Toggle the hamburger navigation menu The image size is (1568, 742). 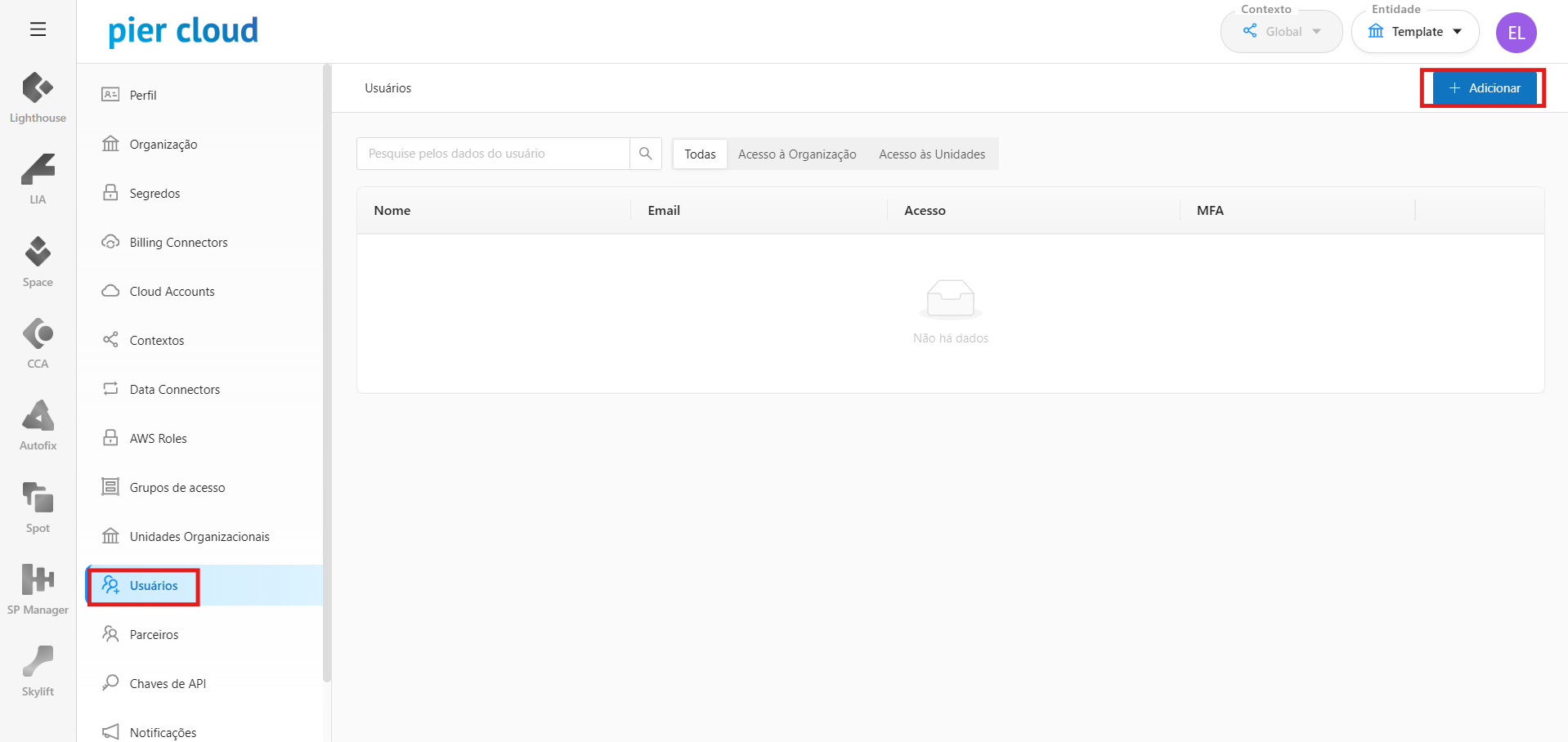pyautogui.click(x=38, y=29)
